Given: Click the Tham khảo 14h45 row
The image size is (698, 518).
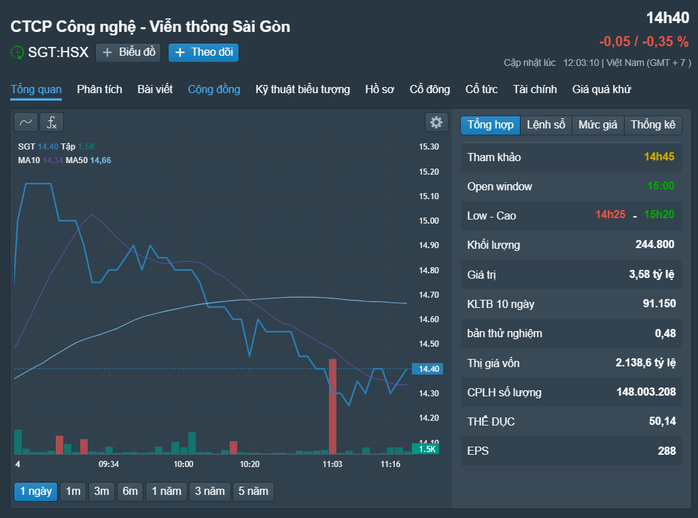Looking at the screenshot, I should (x=571, y=157).
